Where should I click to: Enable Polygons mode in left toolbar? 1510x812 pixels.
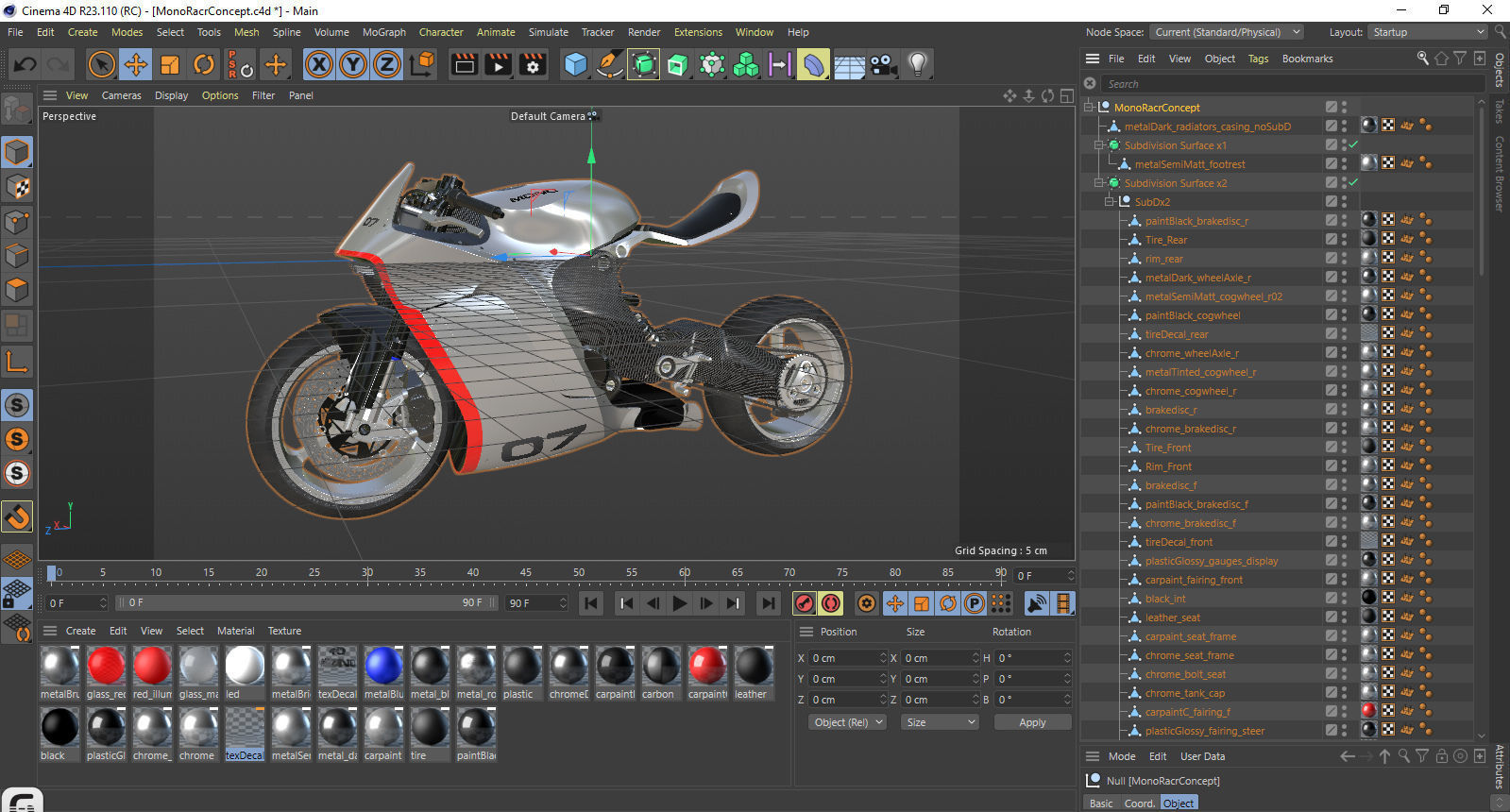point(17,290)
